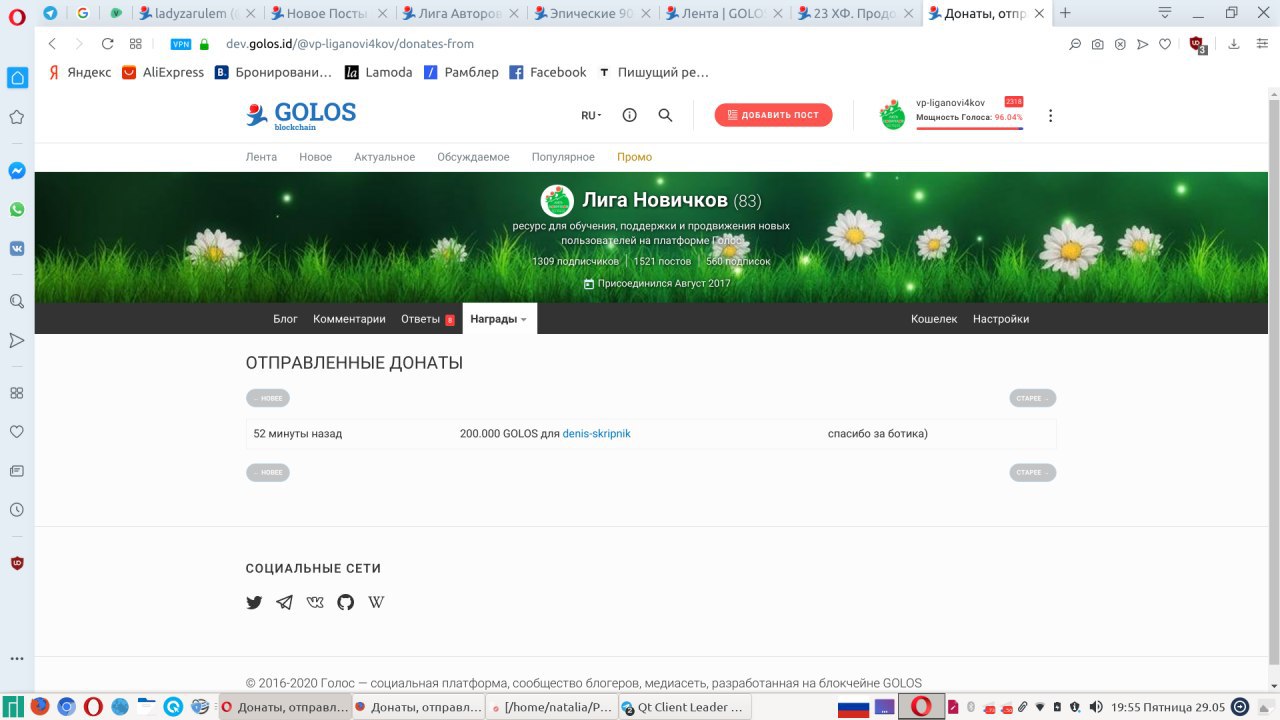Open the sidebar history clock icon
Image resolution: width=1280 pixels, height=720 pixels.
click(x=16, y=509)
